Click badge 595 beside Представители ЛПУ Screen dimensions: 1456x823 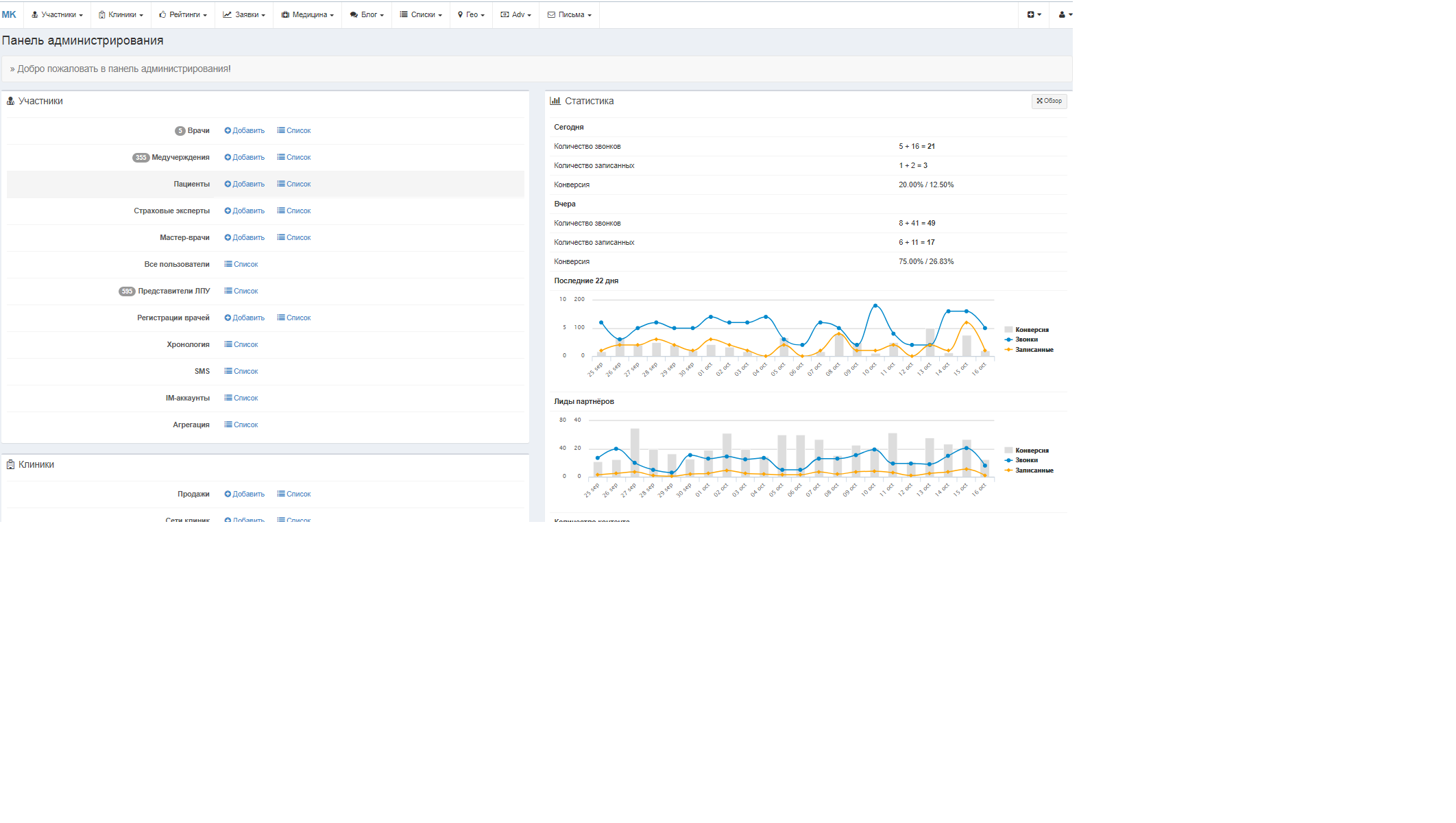point(127,291)
